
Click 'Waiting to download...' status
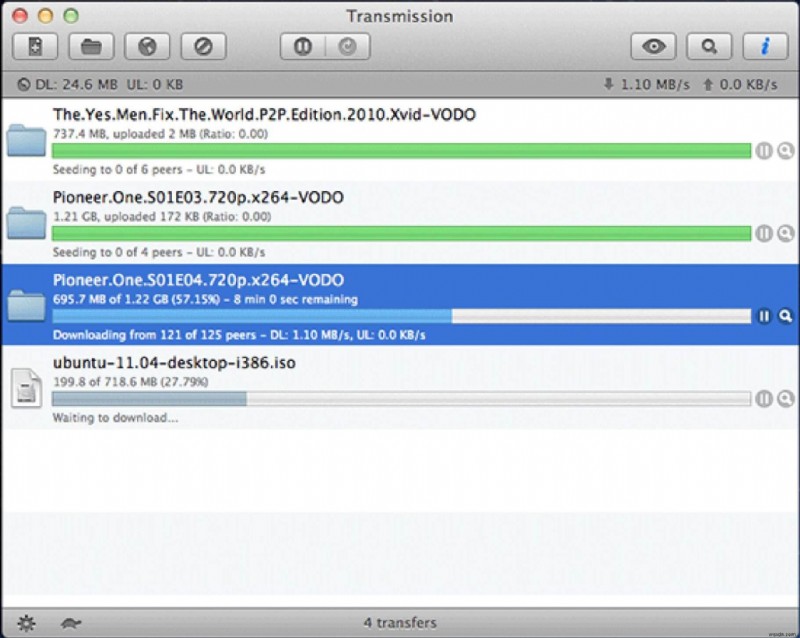tap(115, 418)
